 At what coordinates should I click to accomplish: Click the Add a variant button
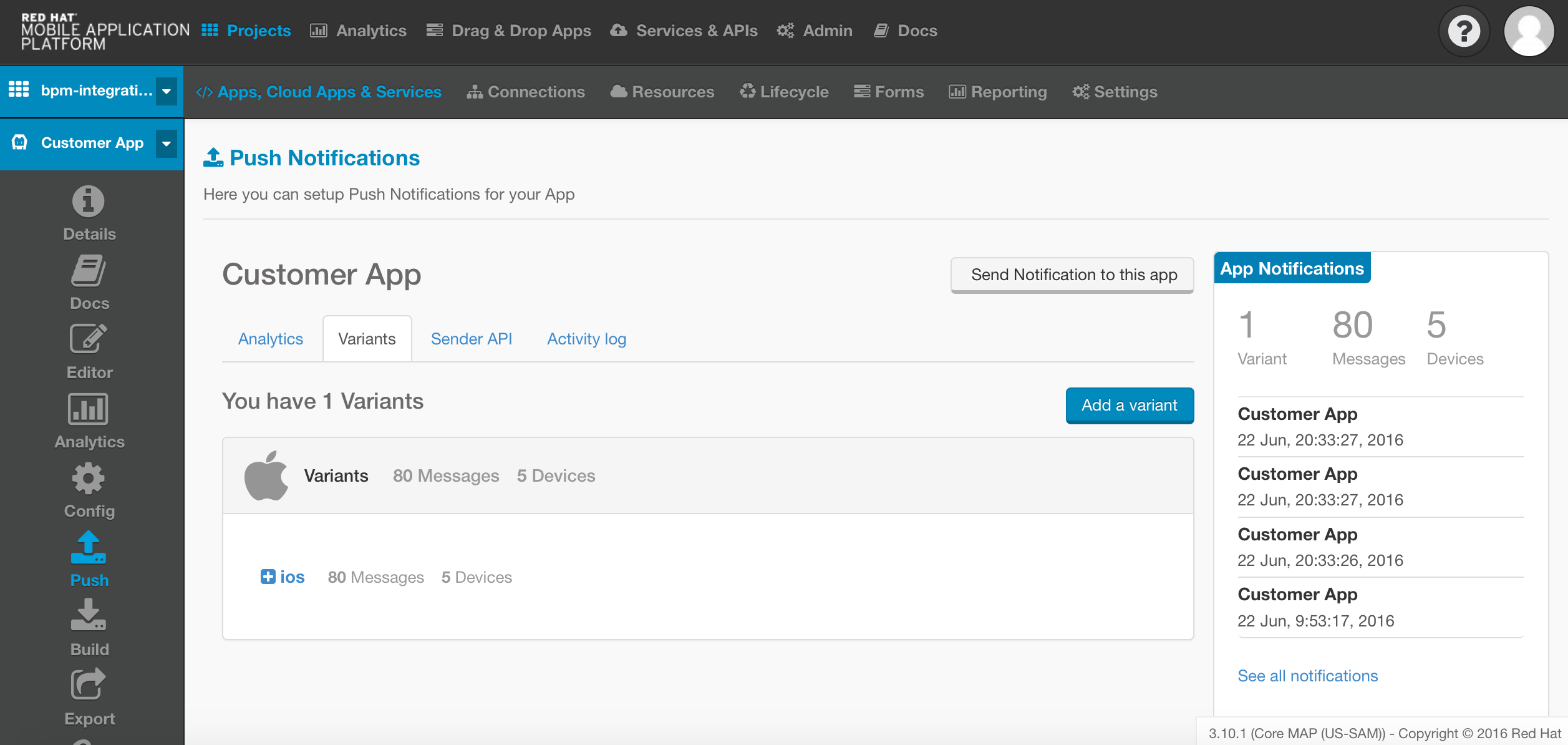[x=1129, y=405]
